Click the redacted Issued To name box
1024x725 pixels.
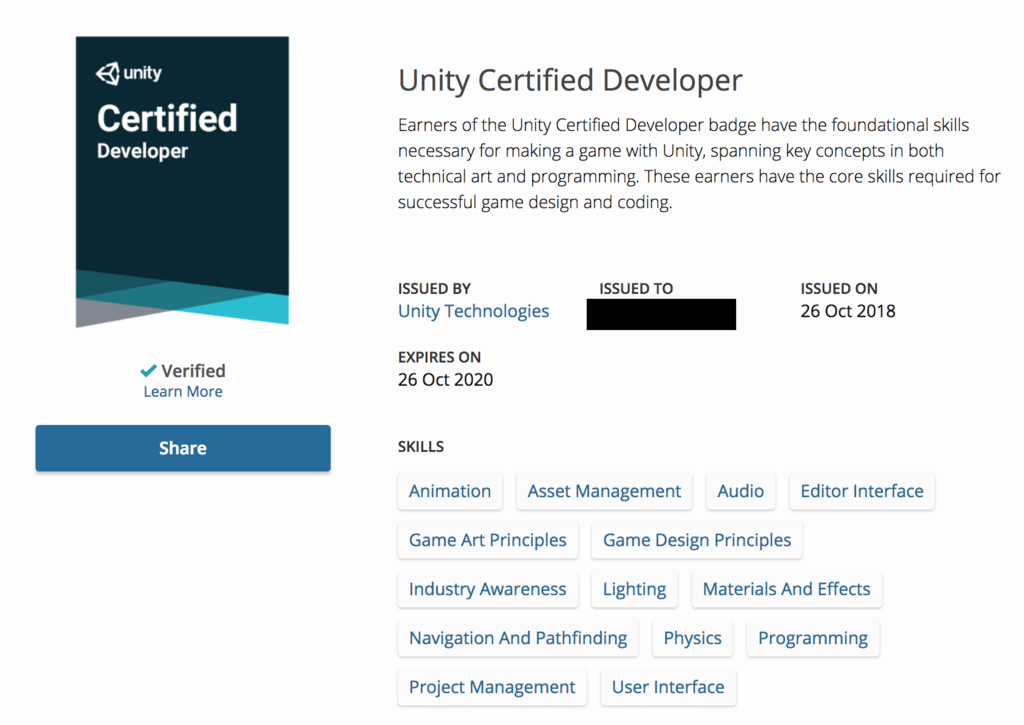(x=661, y=314)
